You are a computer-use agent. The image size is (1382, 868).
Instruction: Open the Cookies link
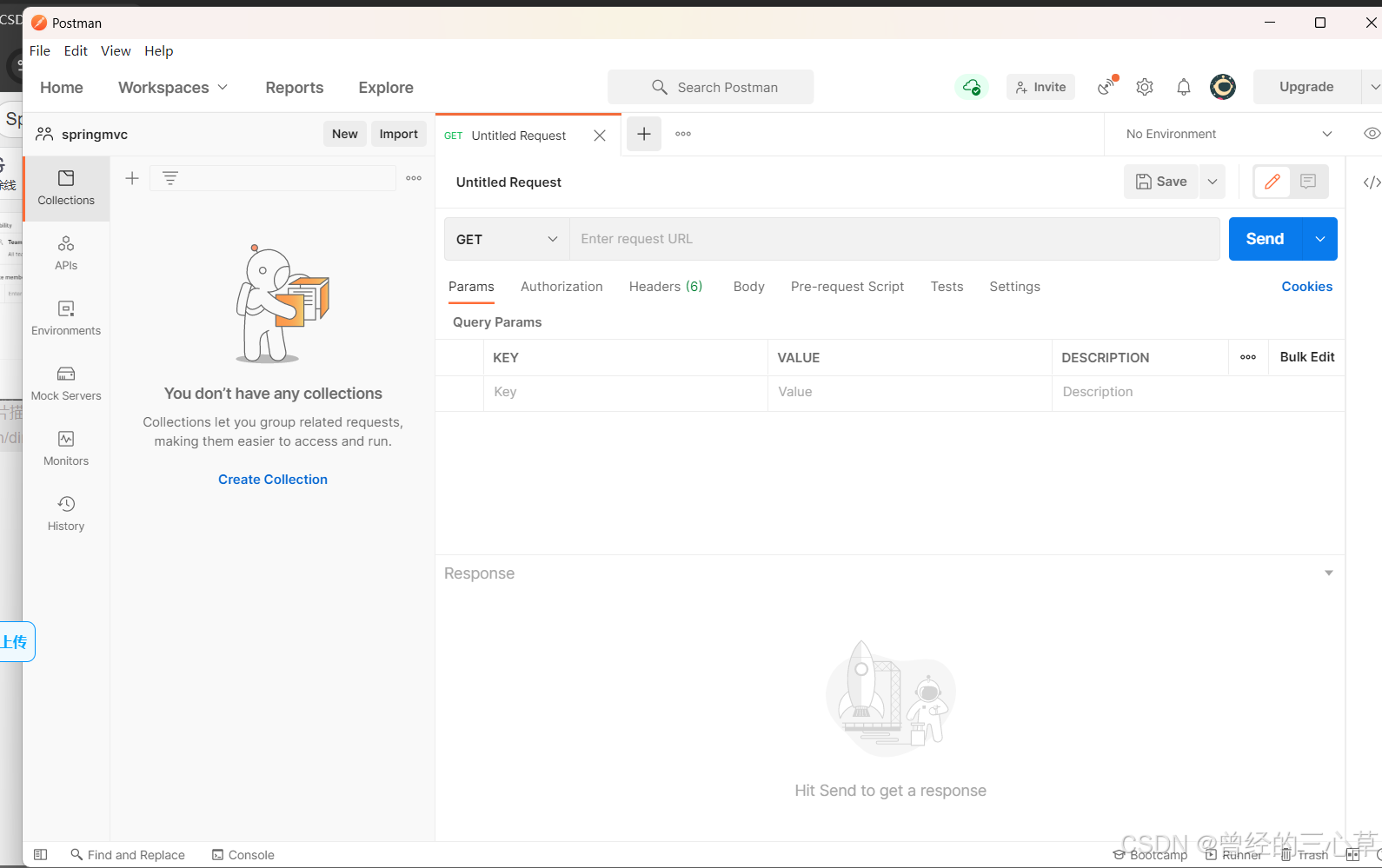click(1306, 287)
